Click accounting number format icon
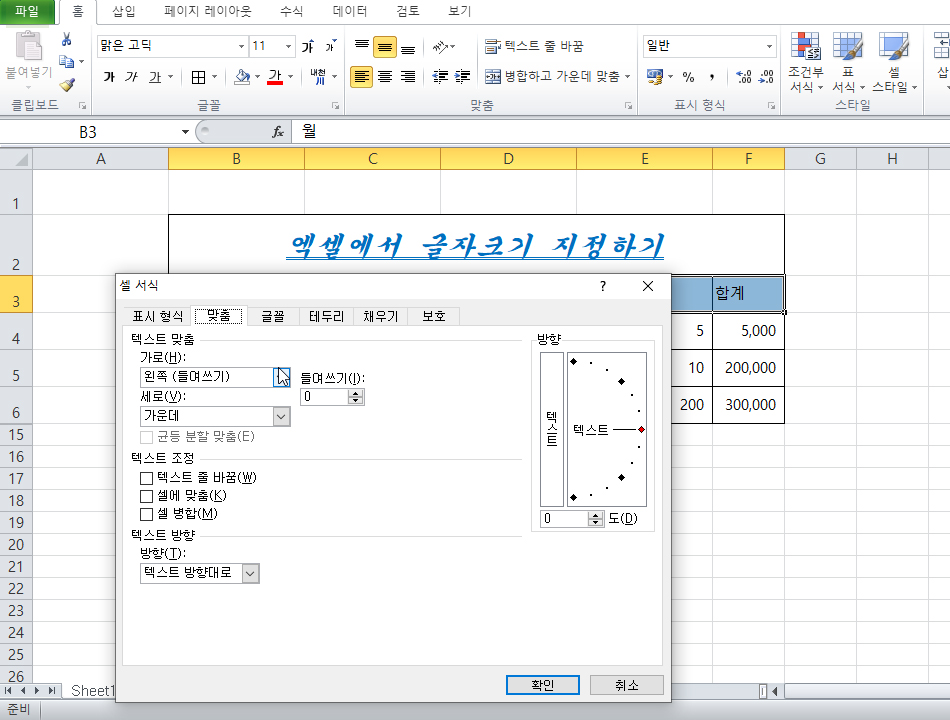This screenshot has height=720, width=950. coord(655,77)
